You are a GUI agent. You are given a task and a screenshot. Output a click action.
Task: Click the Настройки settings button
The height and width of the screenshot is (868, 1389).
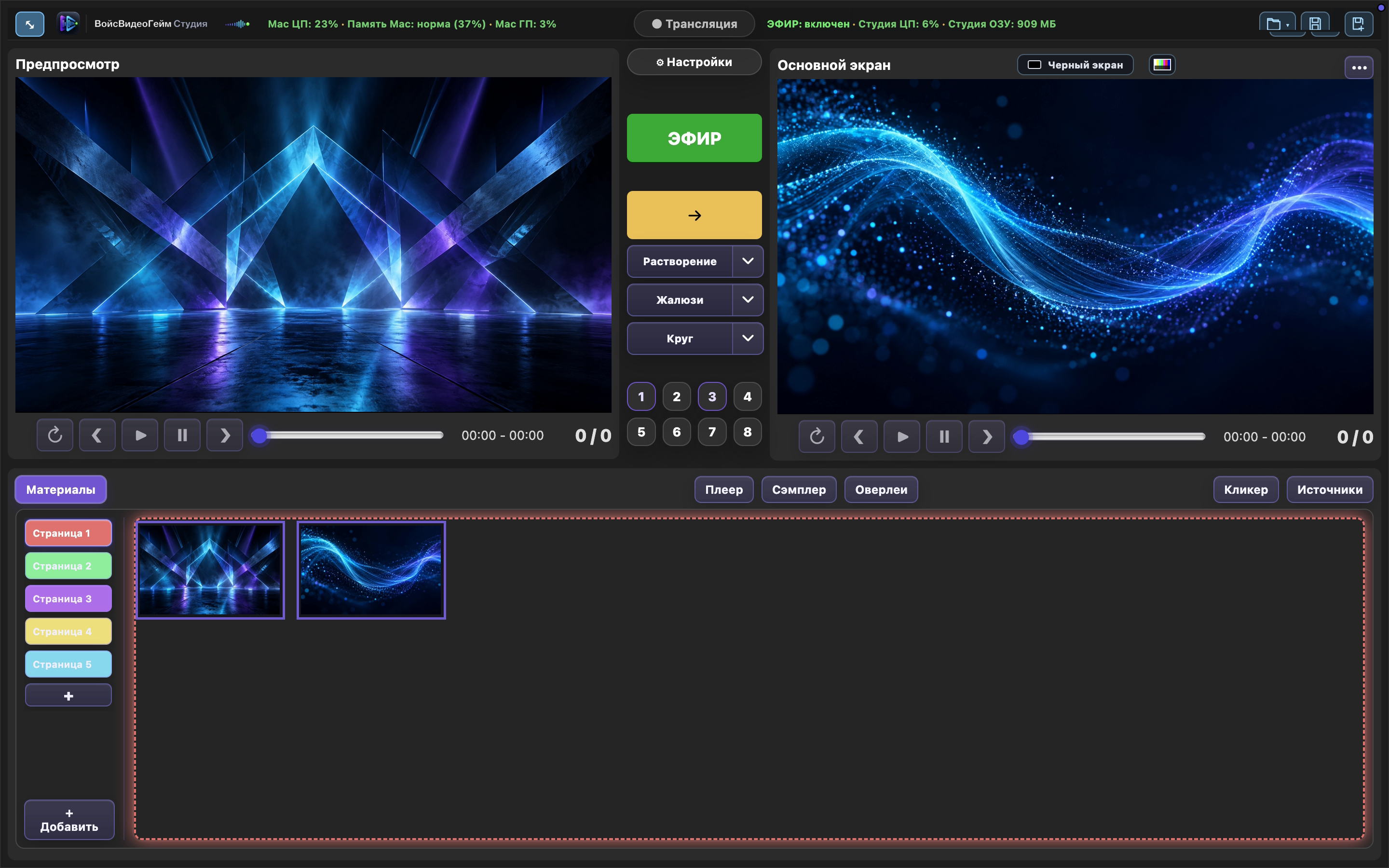[x=694, y=62]
